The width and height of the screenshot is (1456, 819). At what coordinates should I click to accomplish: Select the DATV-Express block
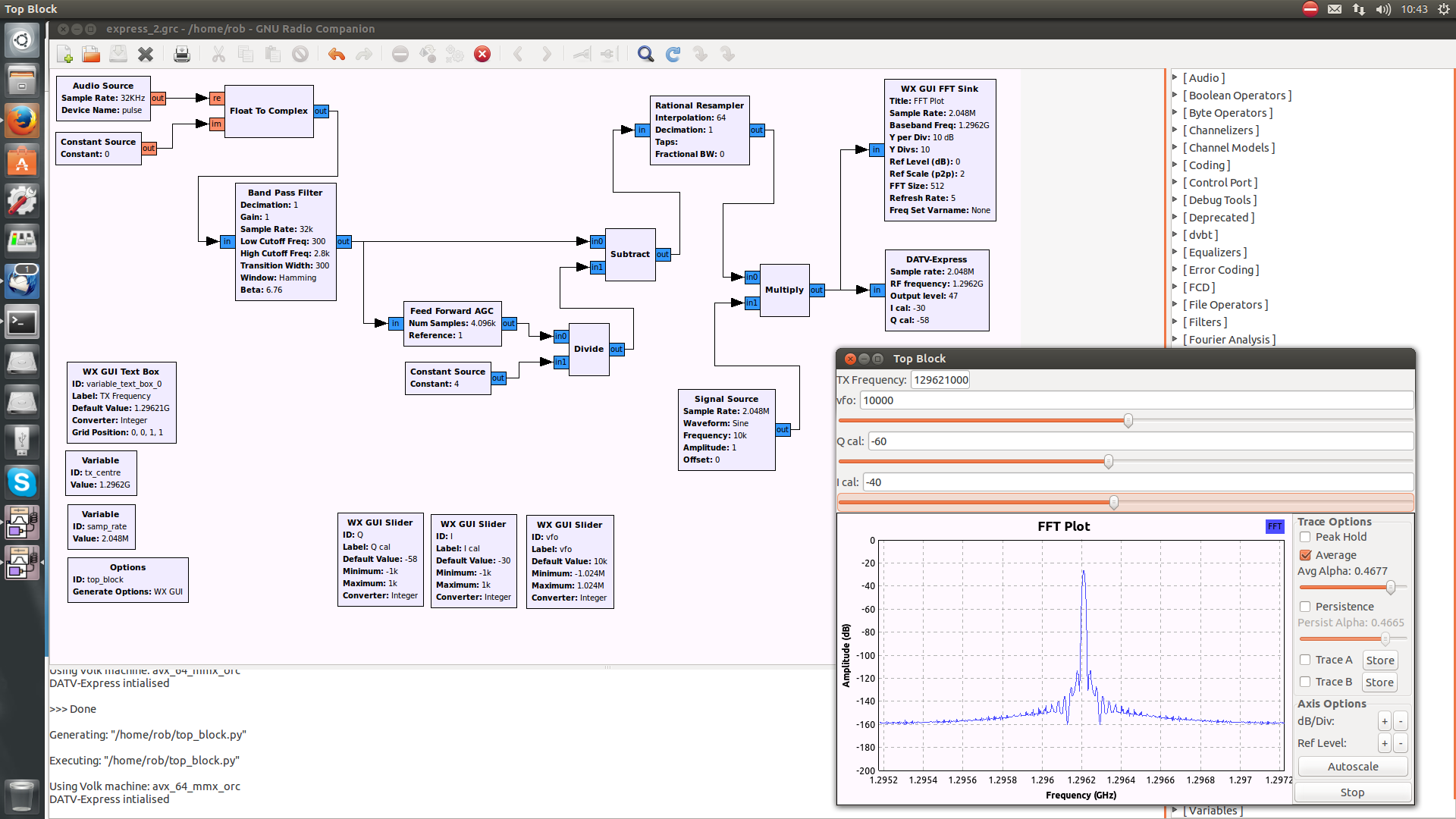tap(937, 290)
